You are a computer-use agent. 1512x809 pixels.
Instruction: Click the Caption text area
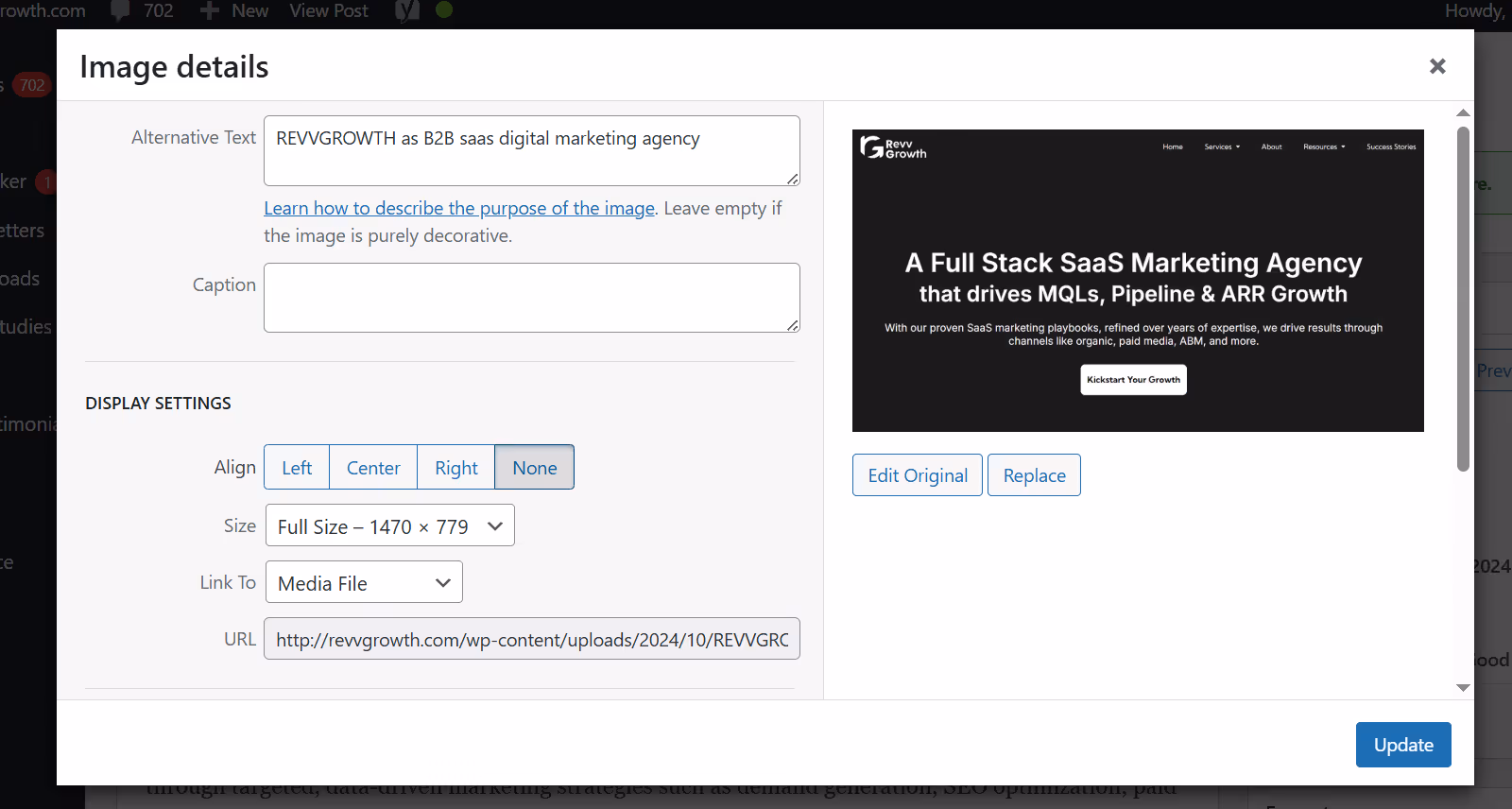(532, 298)
